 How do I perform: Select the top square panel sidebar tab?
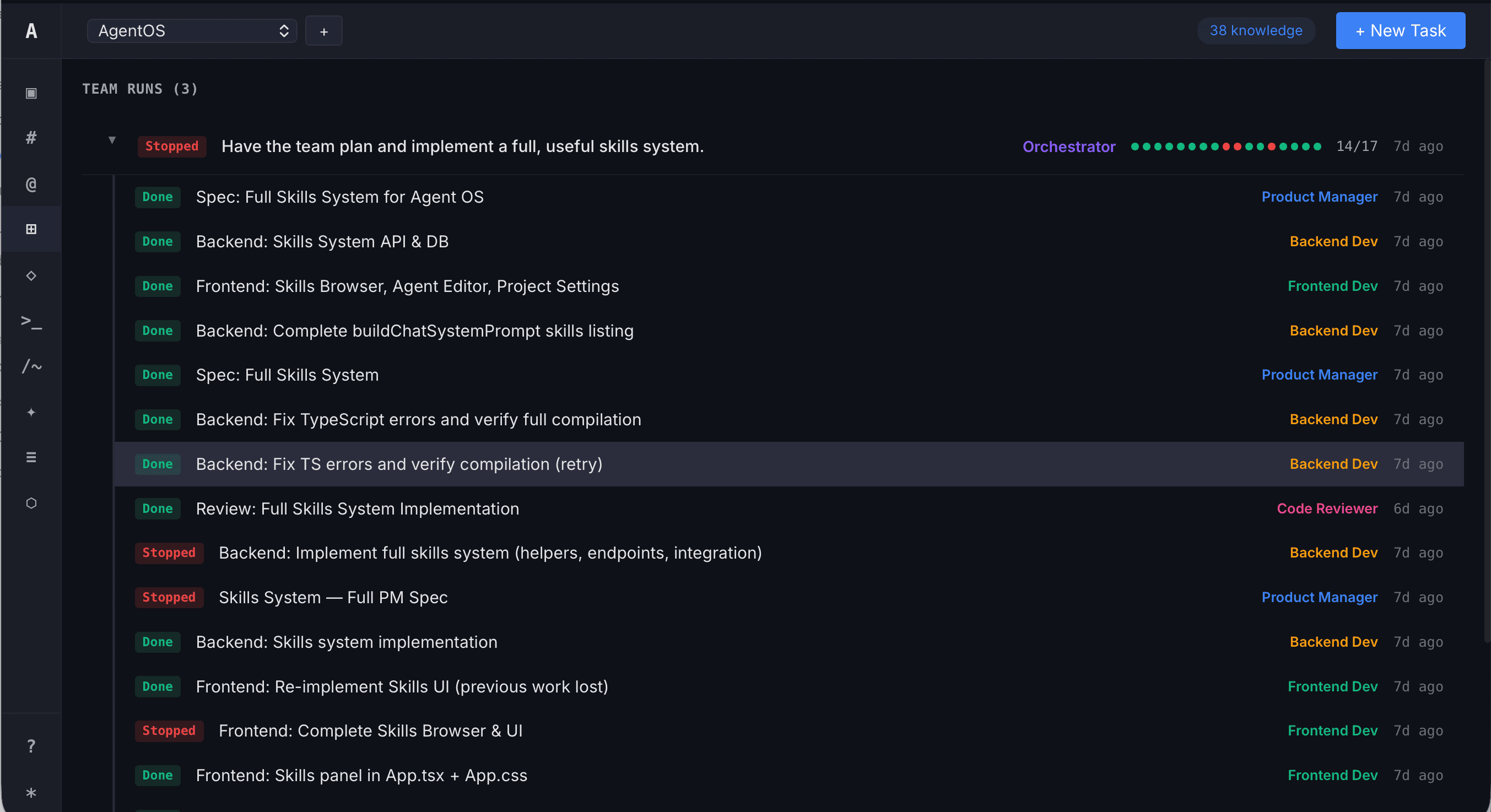pos(31,93)
